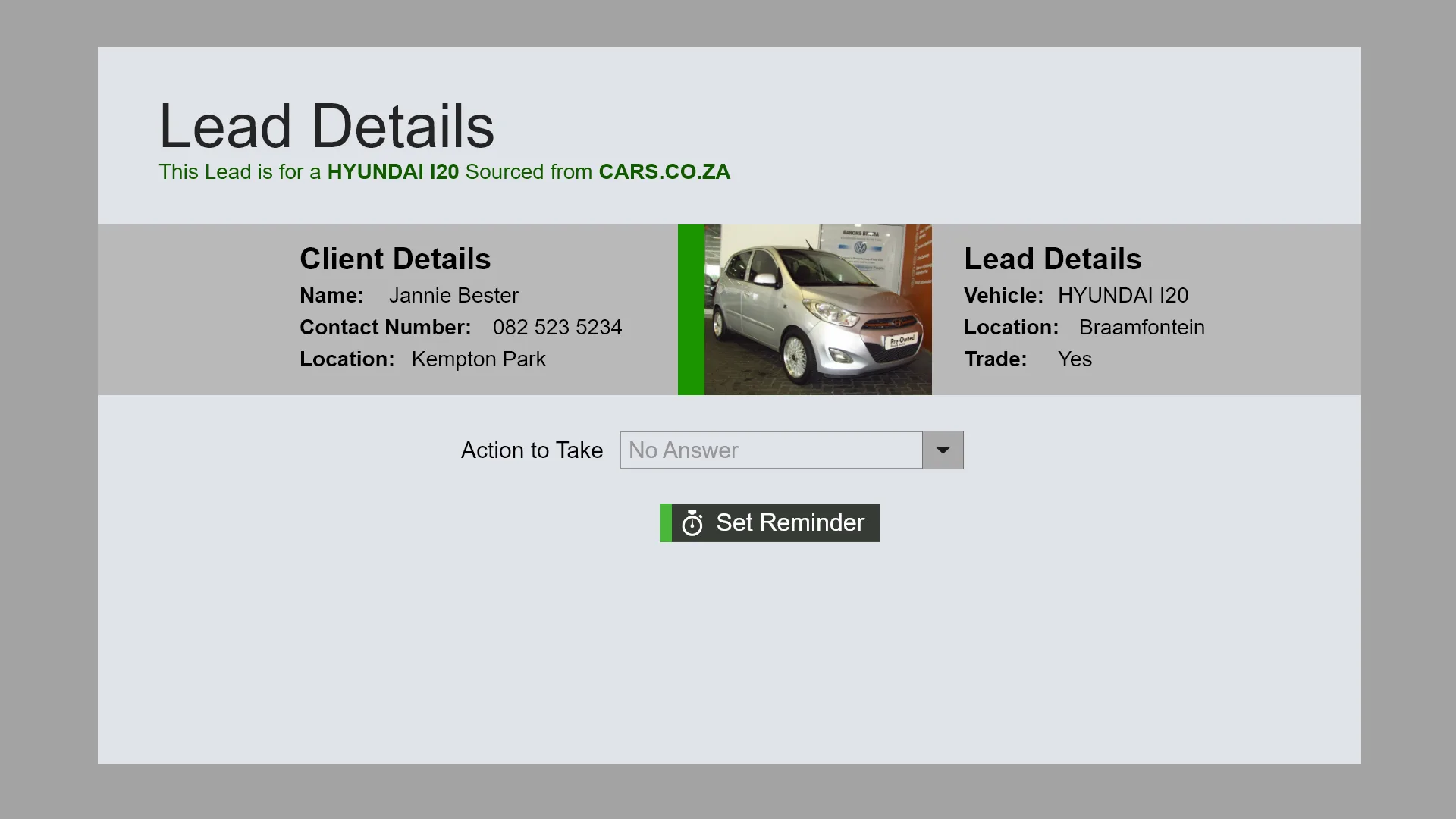The width and height of the screenshot is (1456, 819).
Task: Click the Action to Take label
Action: [x=532, y=450]
